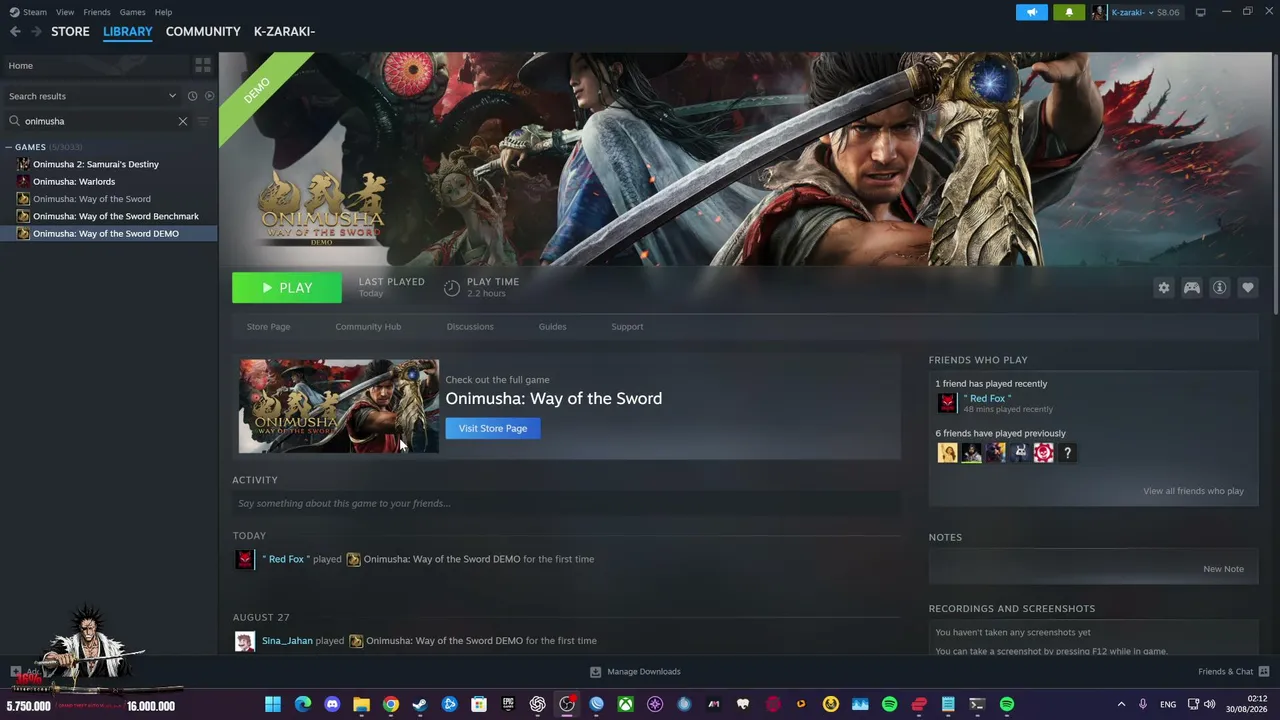The height and width of the screenshot is (720, 1280).
Task: Clear the onimusha search text
Action: click(183, 121)
